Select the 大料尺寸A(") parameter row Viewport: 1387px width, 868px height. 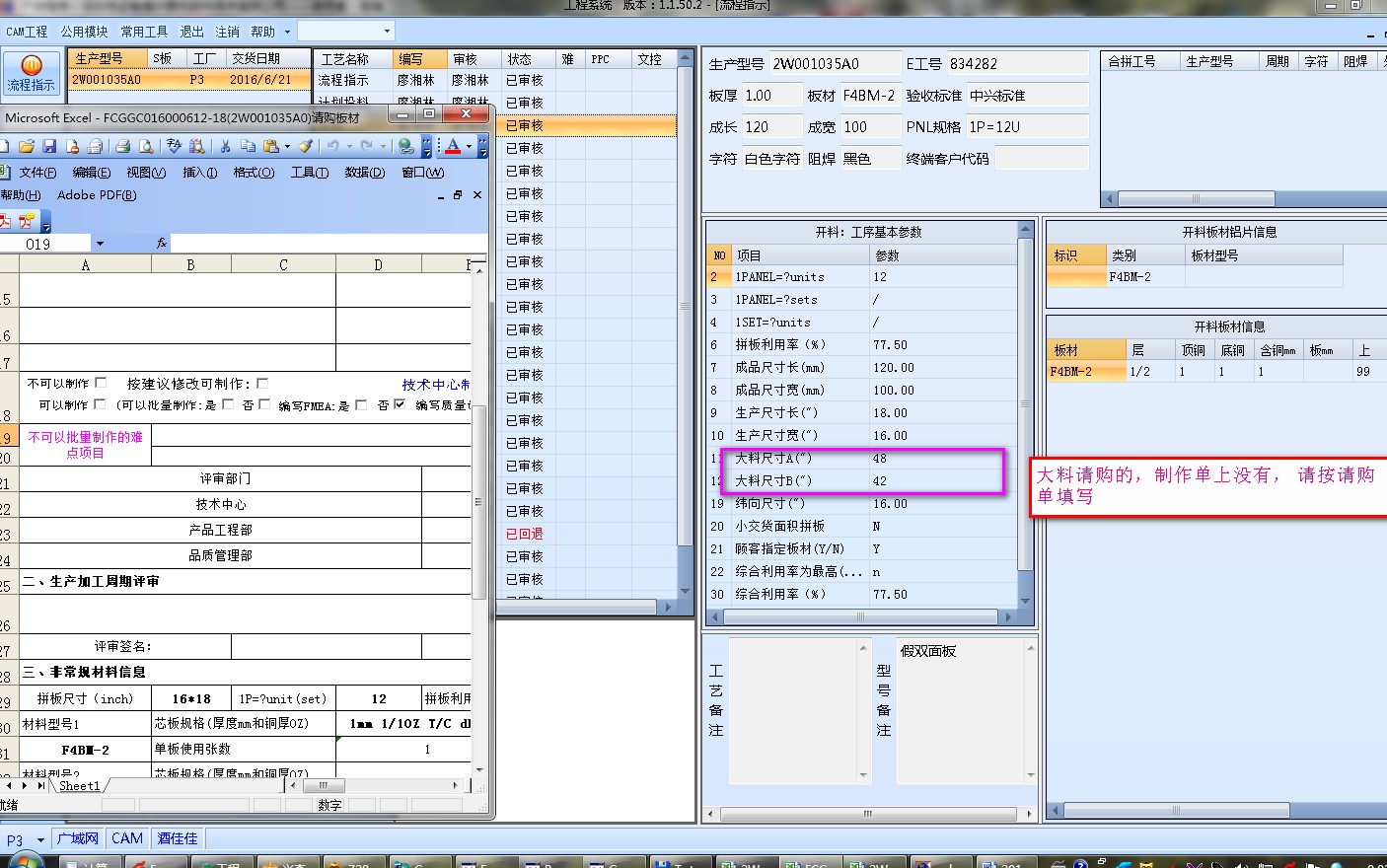(x=862, y=458)
